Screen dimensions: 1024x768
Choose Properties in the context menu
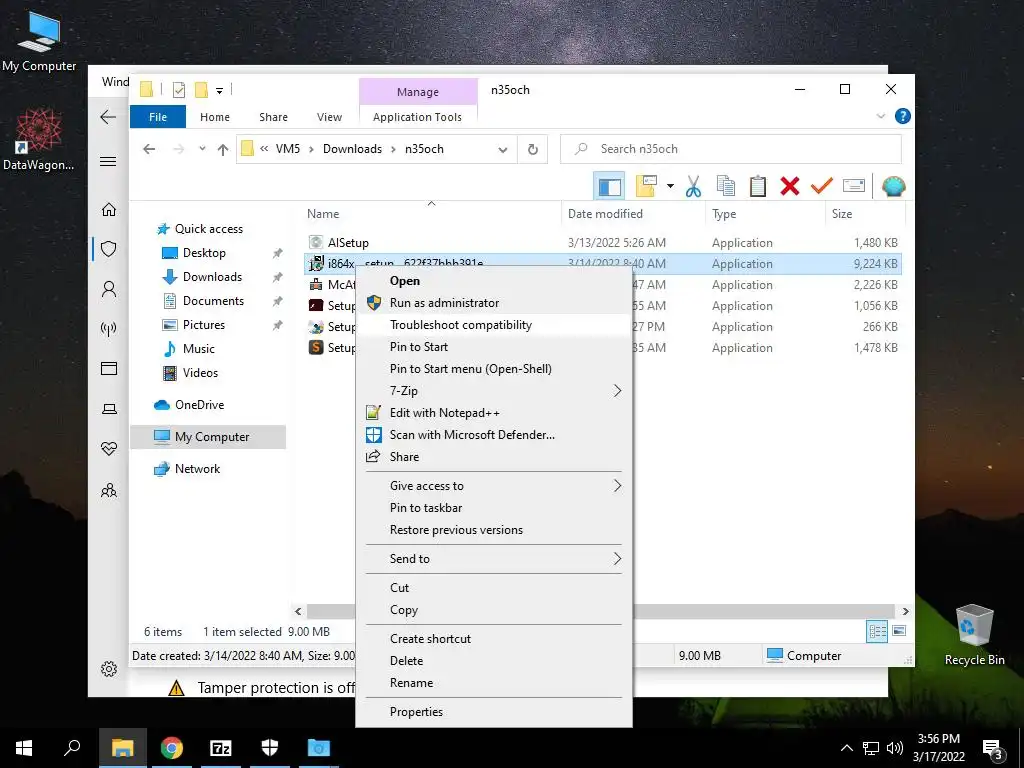click(x=494, y=712)
